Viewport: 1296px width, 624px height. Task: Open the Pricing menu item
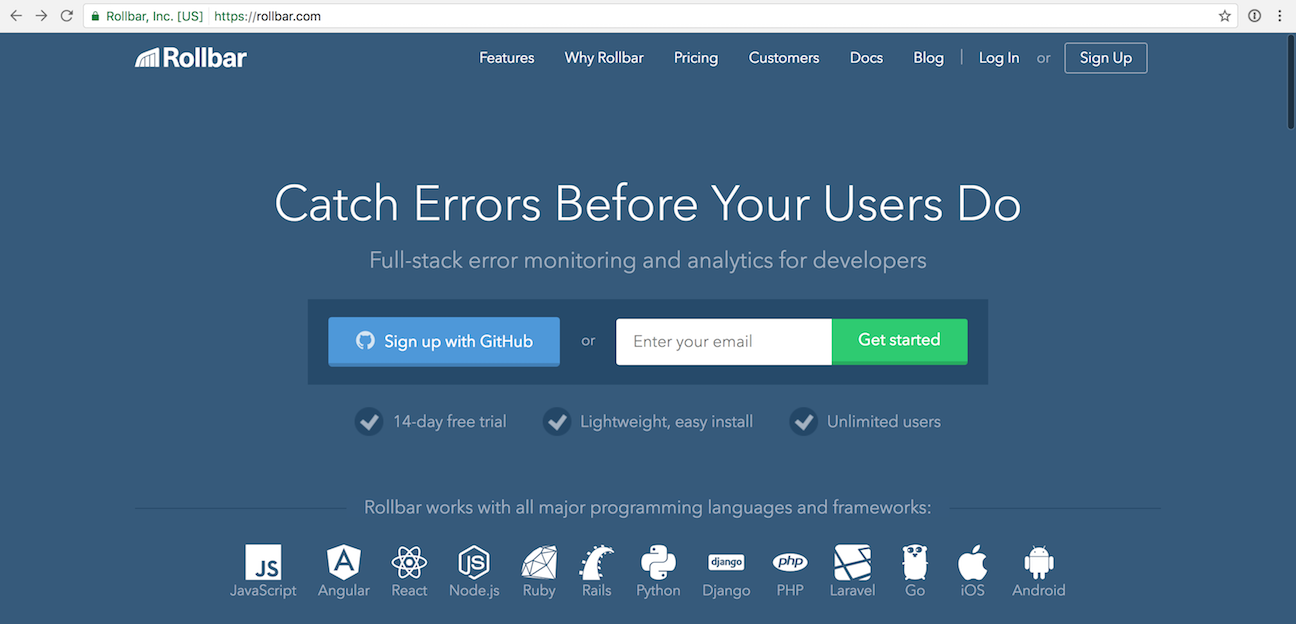(x=695, y=57)
